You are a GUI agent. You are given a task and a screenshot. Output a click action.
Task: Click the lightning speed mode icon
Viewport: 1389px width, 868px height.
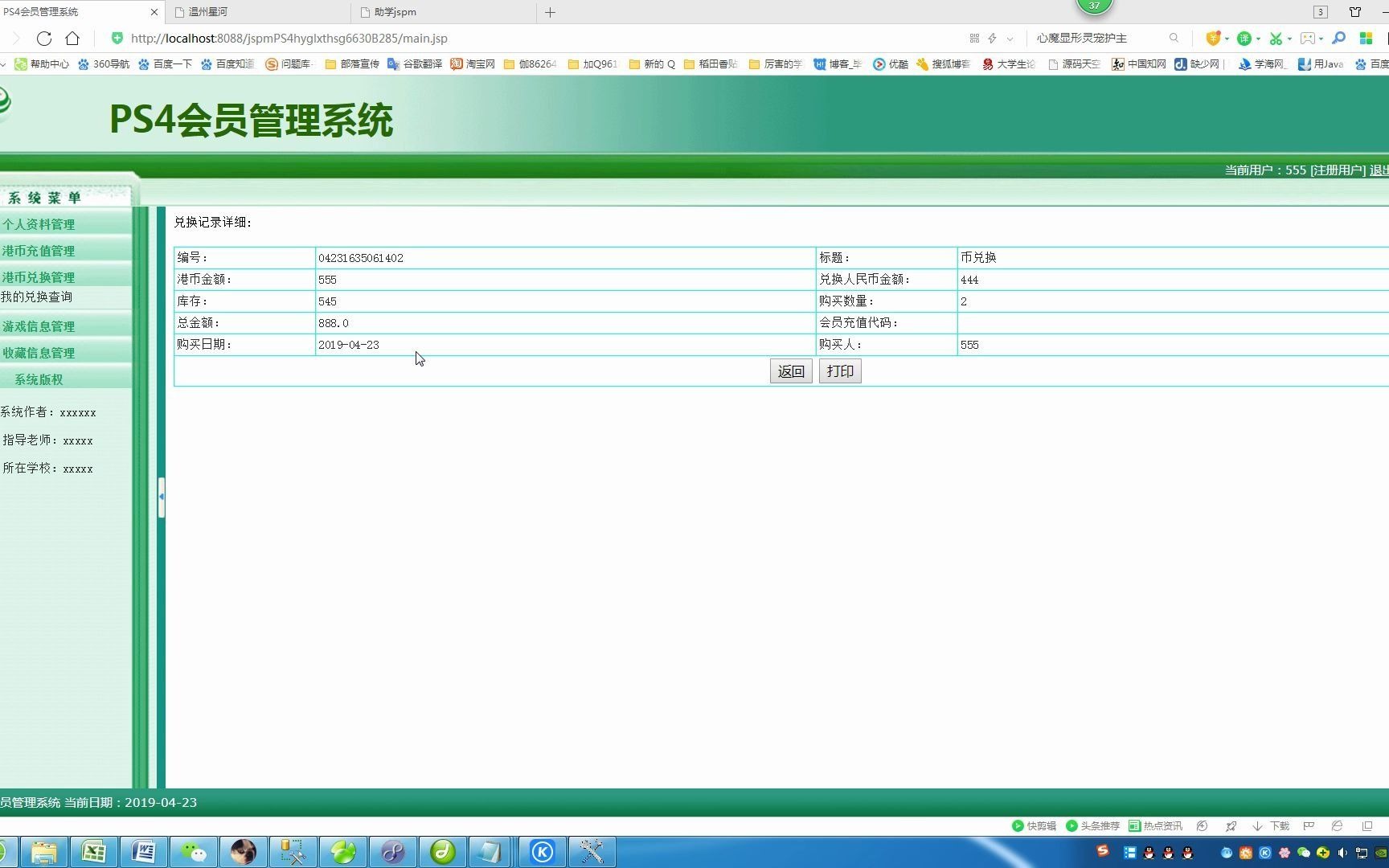[x=993, y=38]
